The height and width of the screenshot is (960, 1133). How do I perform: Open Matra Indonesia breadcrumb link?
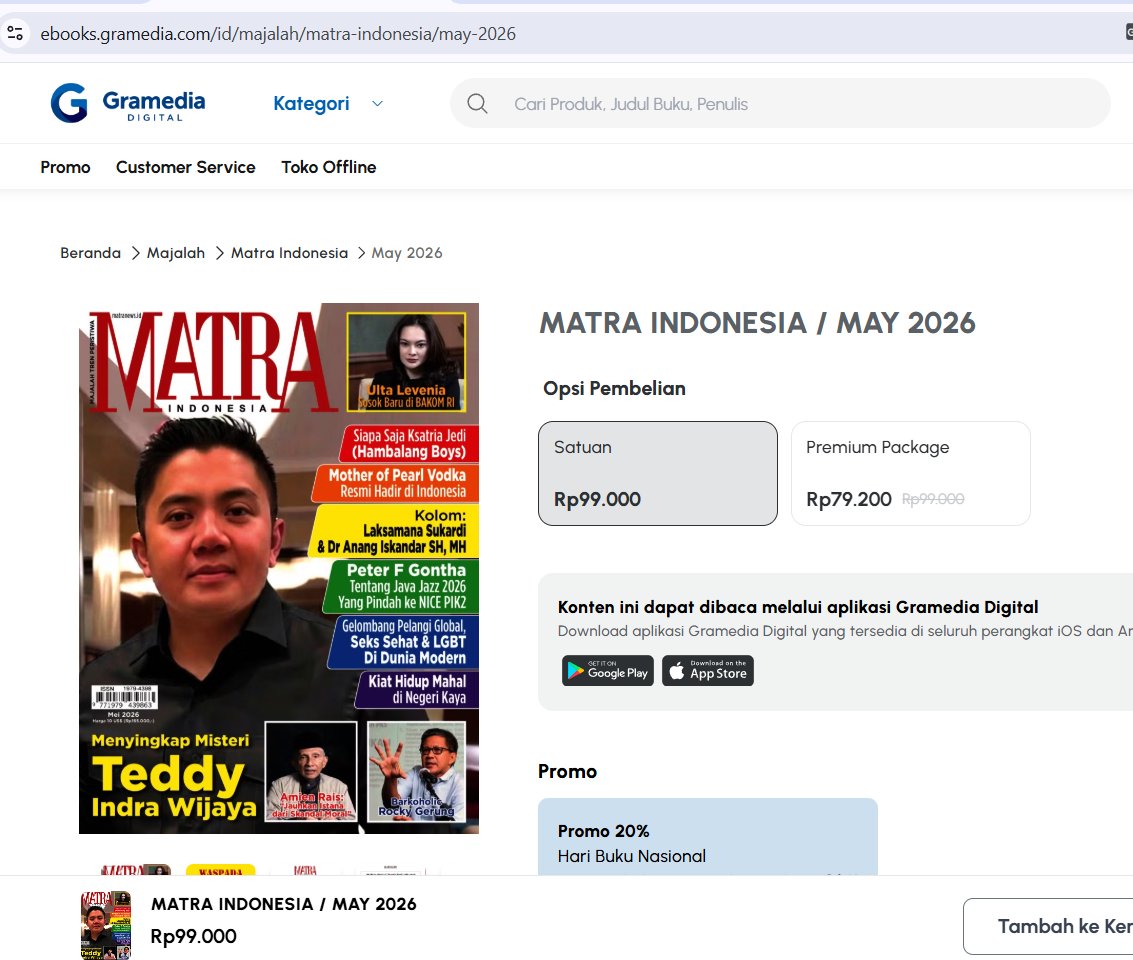(x=289, y=253)
